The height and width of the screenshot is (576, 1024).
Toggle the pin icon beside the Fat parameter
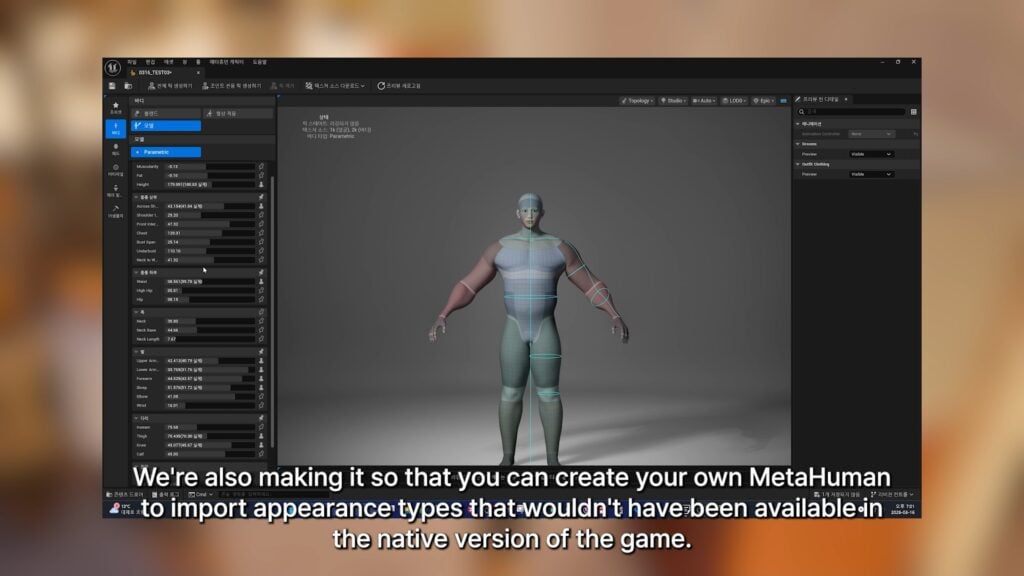tap(260, 175)
